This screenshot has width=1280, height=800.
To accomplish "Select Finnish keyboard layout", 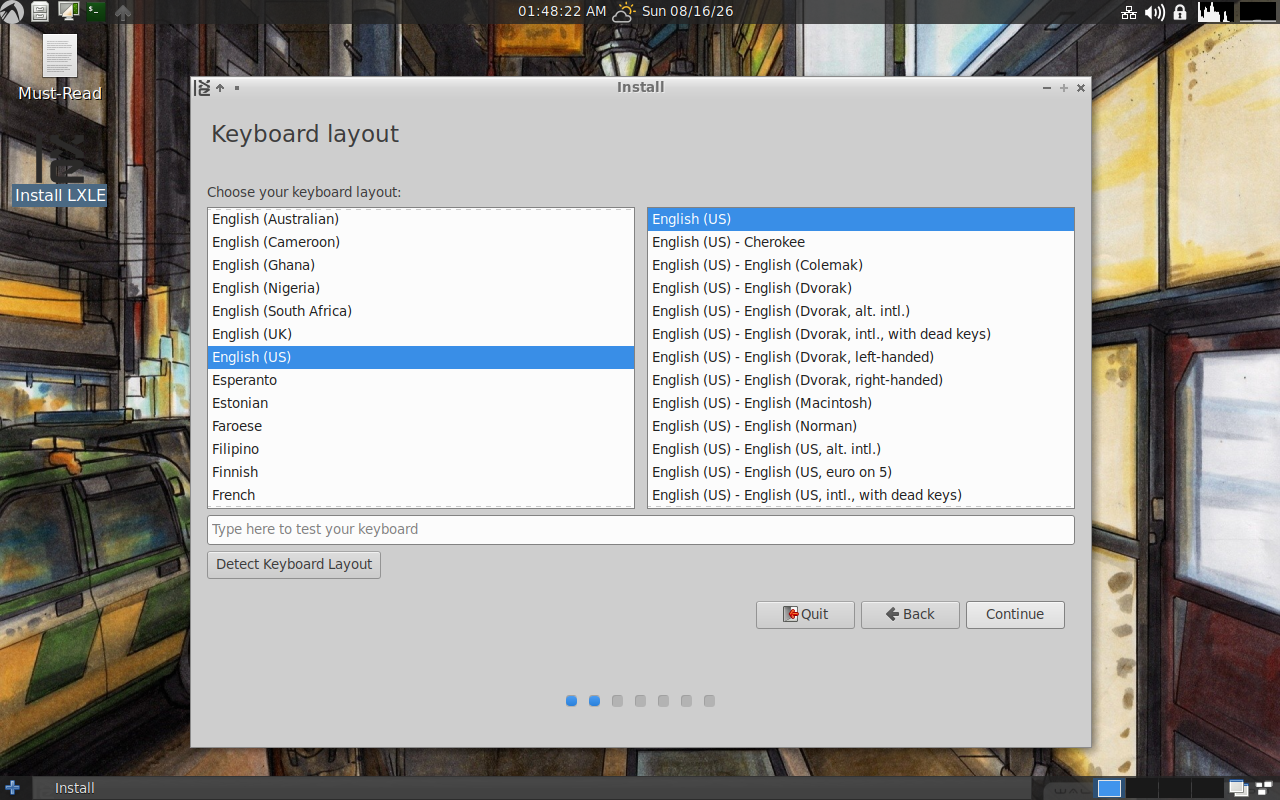I will (x=421, y=472).
